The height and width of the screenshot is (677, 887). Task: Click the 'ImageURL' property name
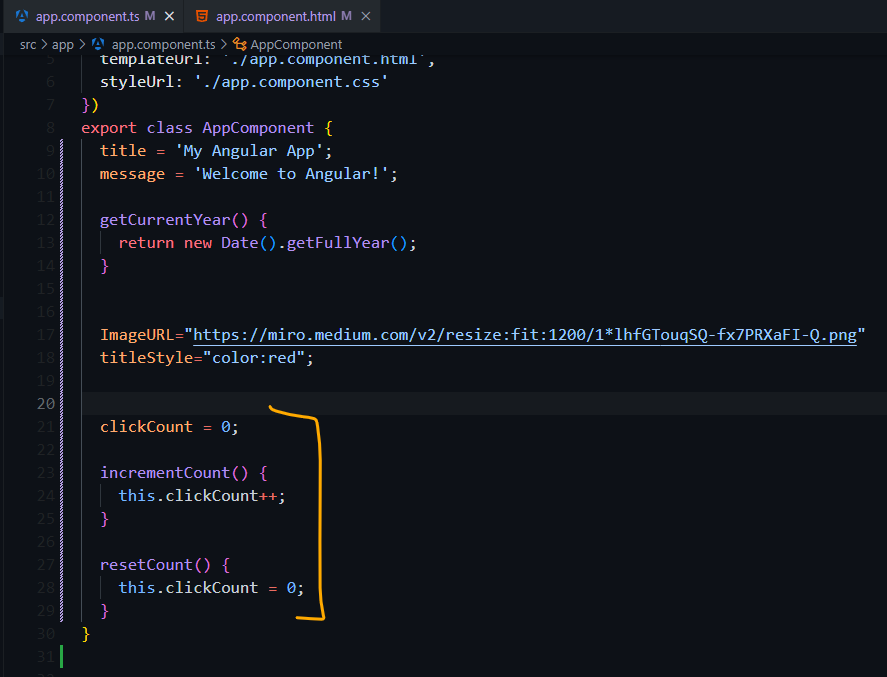[137, 335]
